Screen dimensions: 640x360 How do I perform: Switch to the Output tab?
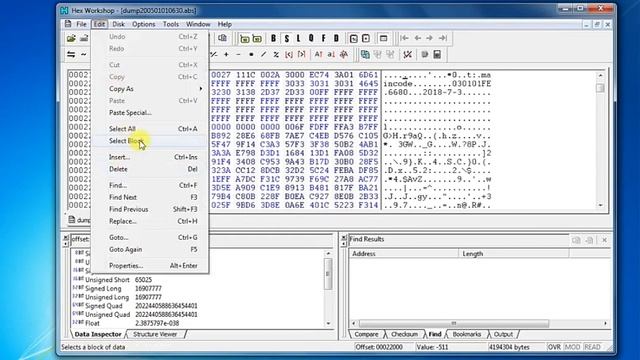click(503, 334)
